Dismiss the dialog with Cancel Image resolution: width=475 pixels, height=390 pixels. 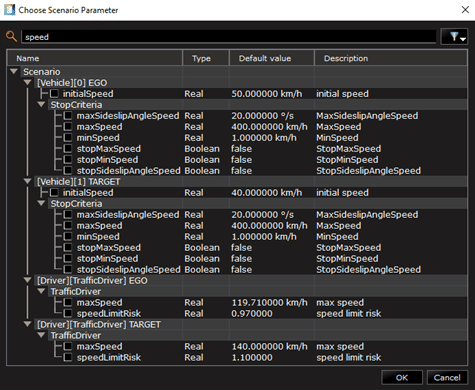447,378
